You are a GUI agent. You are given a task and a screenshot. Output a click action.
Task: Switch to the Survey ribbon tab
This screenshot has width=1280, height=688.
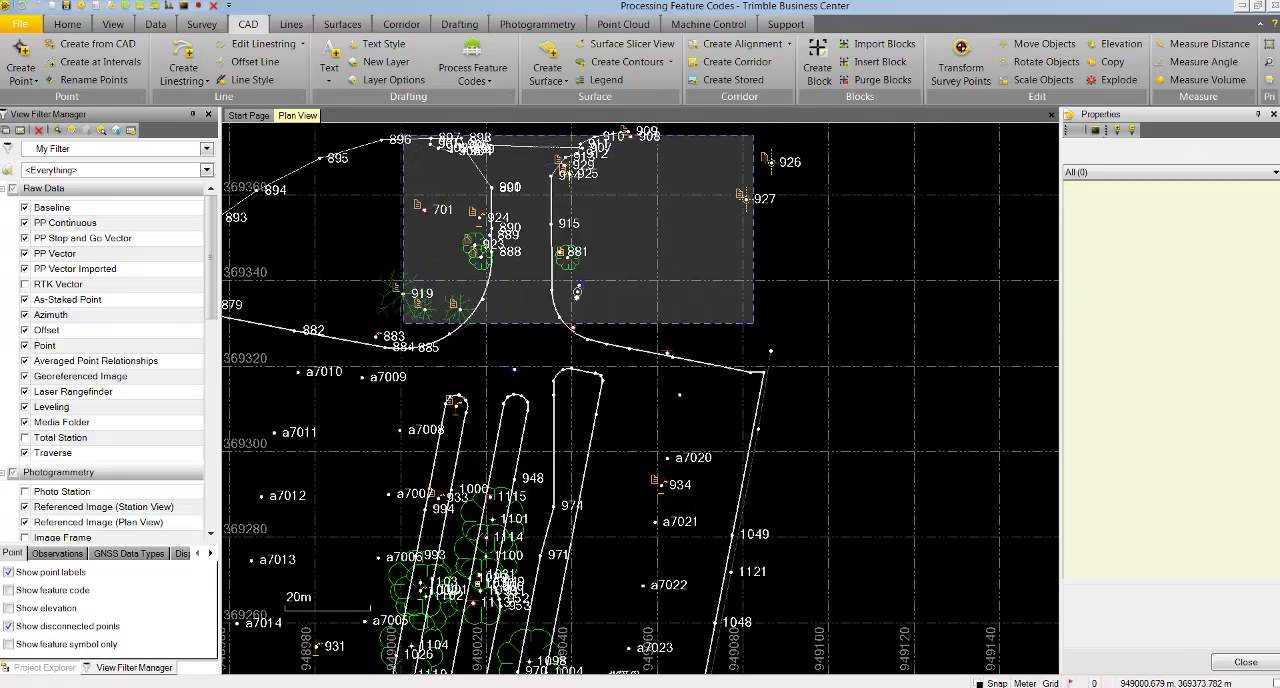(x=201, y=24)
